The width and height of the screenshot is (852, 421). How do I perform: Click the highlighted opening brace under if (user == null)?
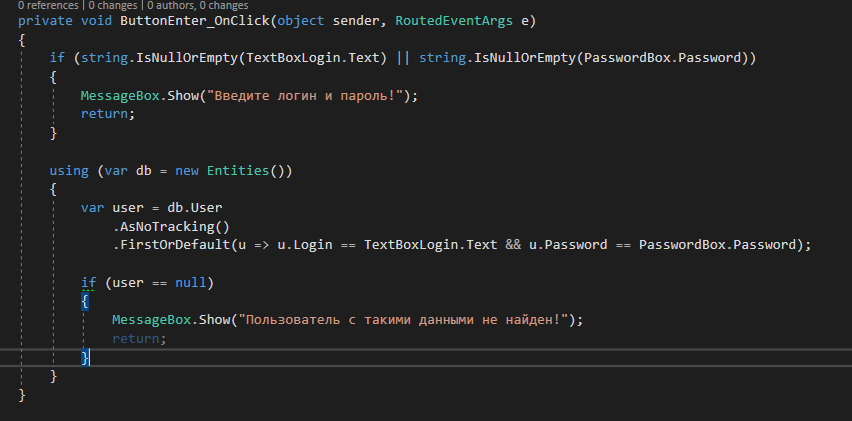click(85, 301)
